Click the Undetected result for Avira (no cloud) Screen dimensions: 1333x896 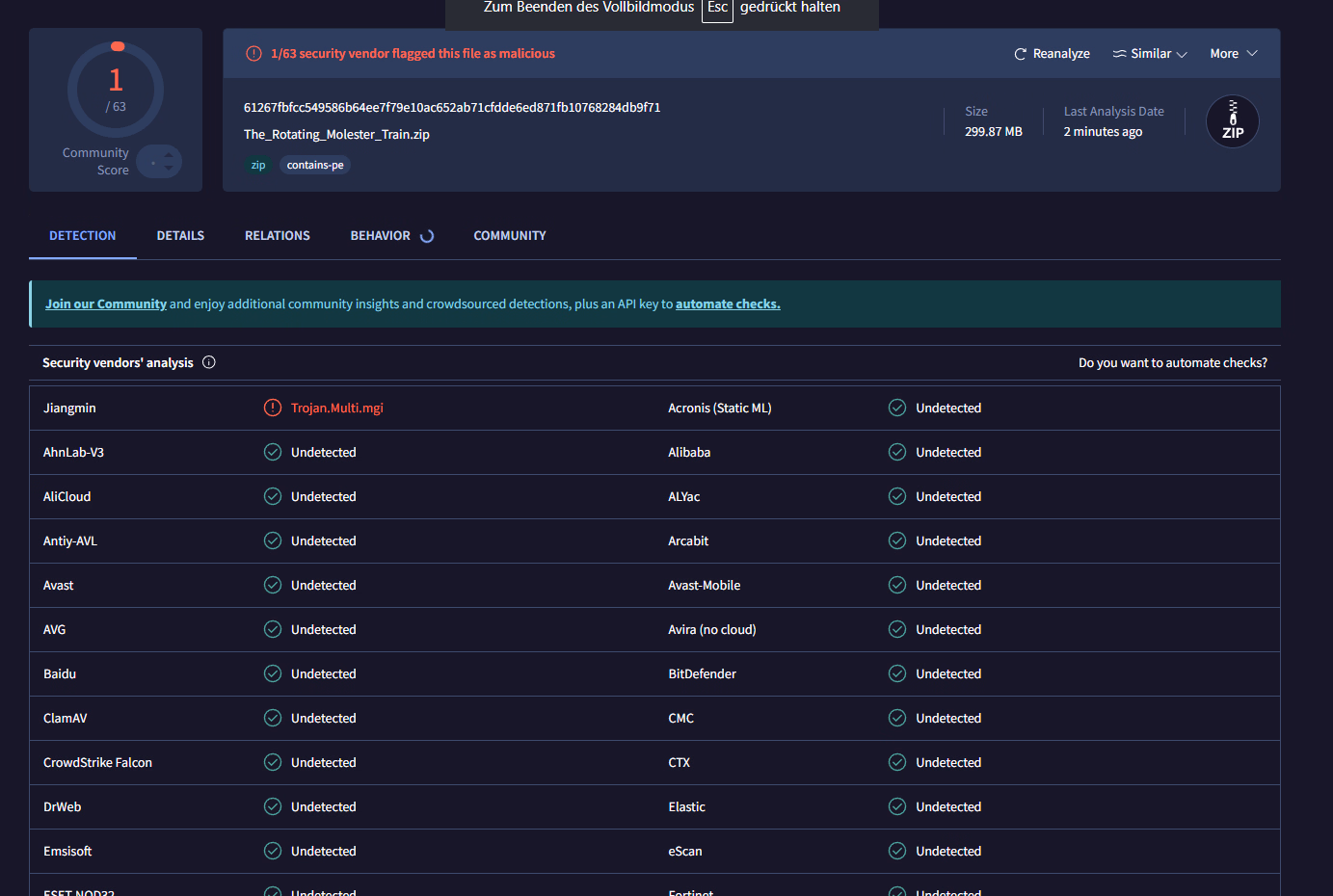(948, 630)
